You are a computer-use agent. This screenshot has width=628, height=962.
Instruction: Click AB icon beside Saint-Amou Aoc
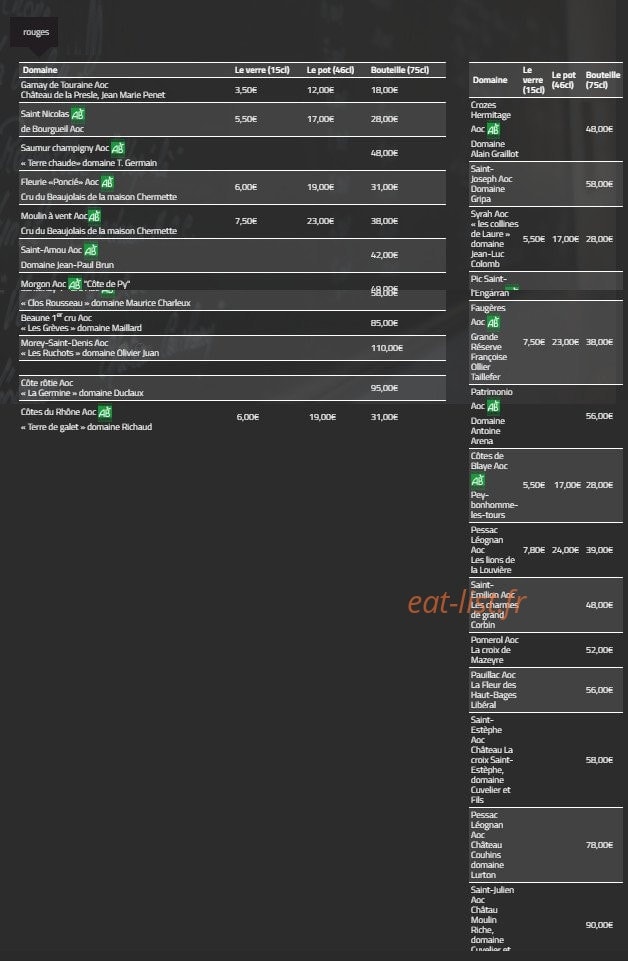[x=91, y=250]
